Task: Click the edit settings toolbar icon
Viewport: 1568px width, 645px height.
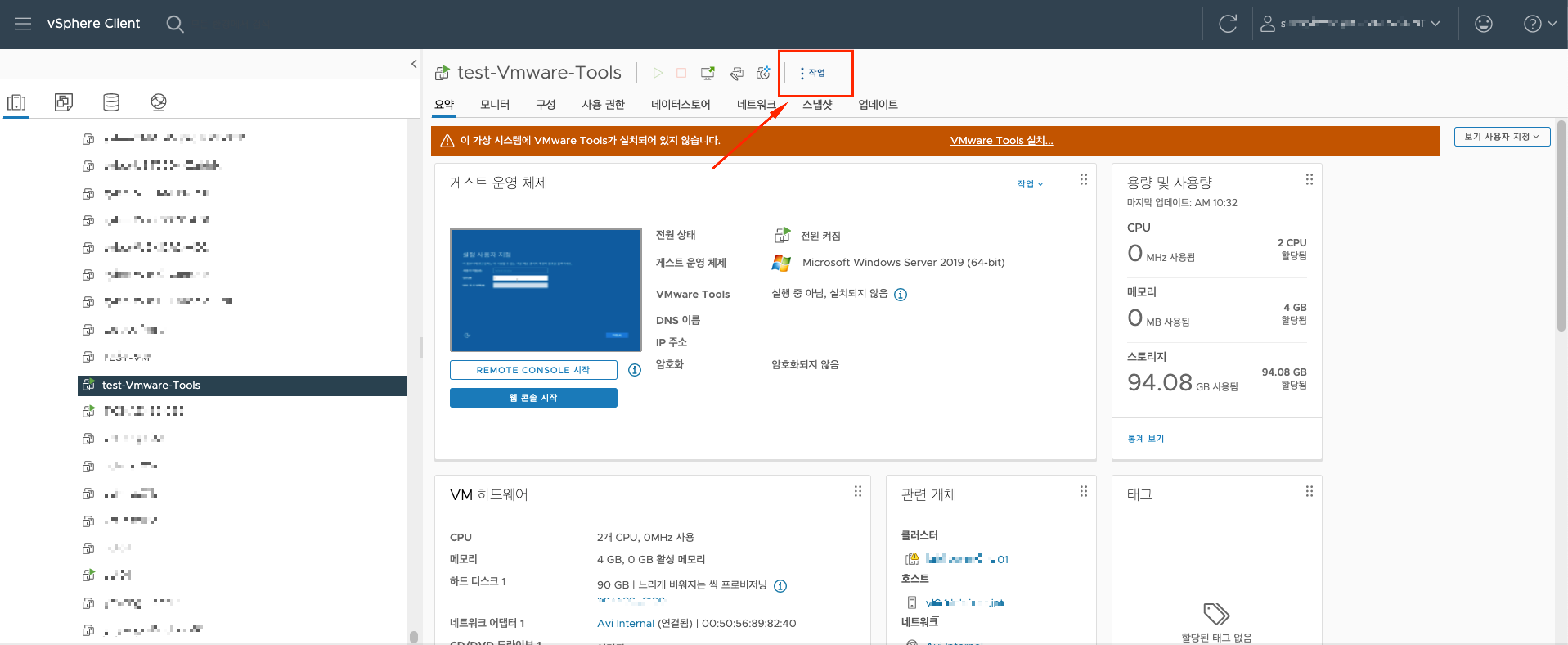Action: point(736,73)
